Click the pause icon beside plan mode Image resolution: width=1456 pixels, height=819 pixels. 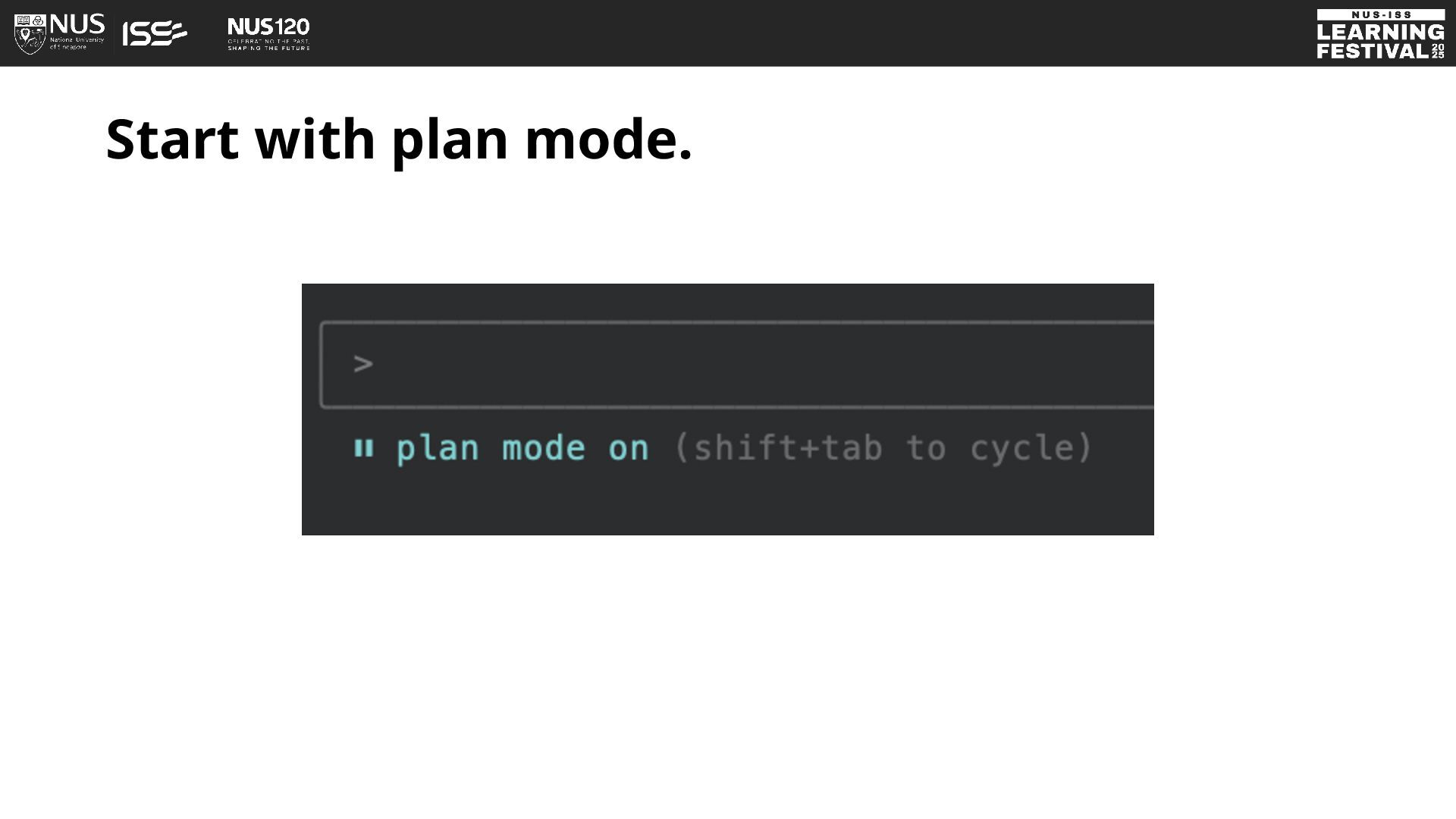click(x=364, y=448)
